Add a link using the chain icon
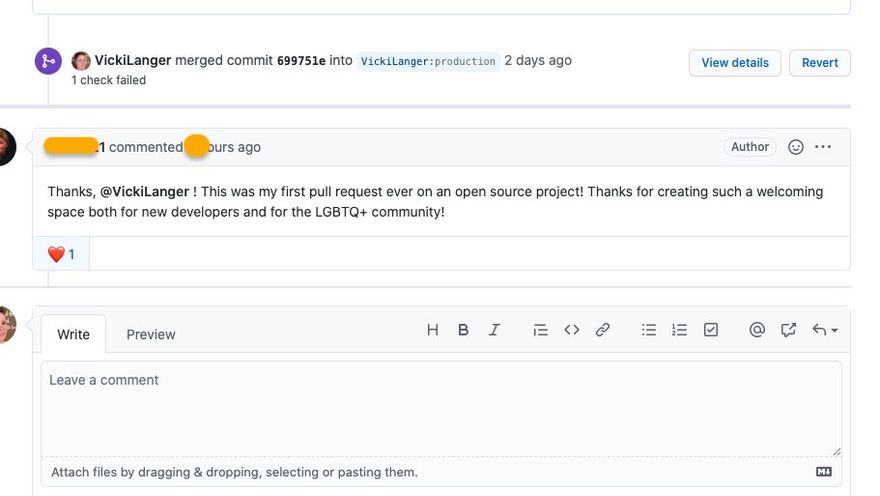Image resolution: width=880 pixels, height=496 pixels. coord(602,330)
